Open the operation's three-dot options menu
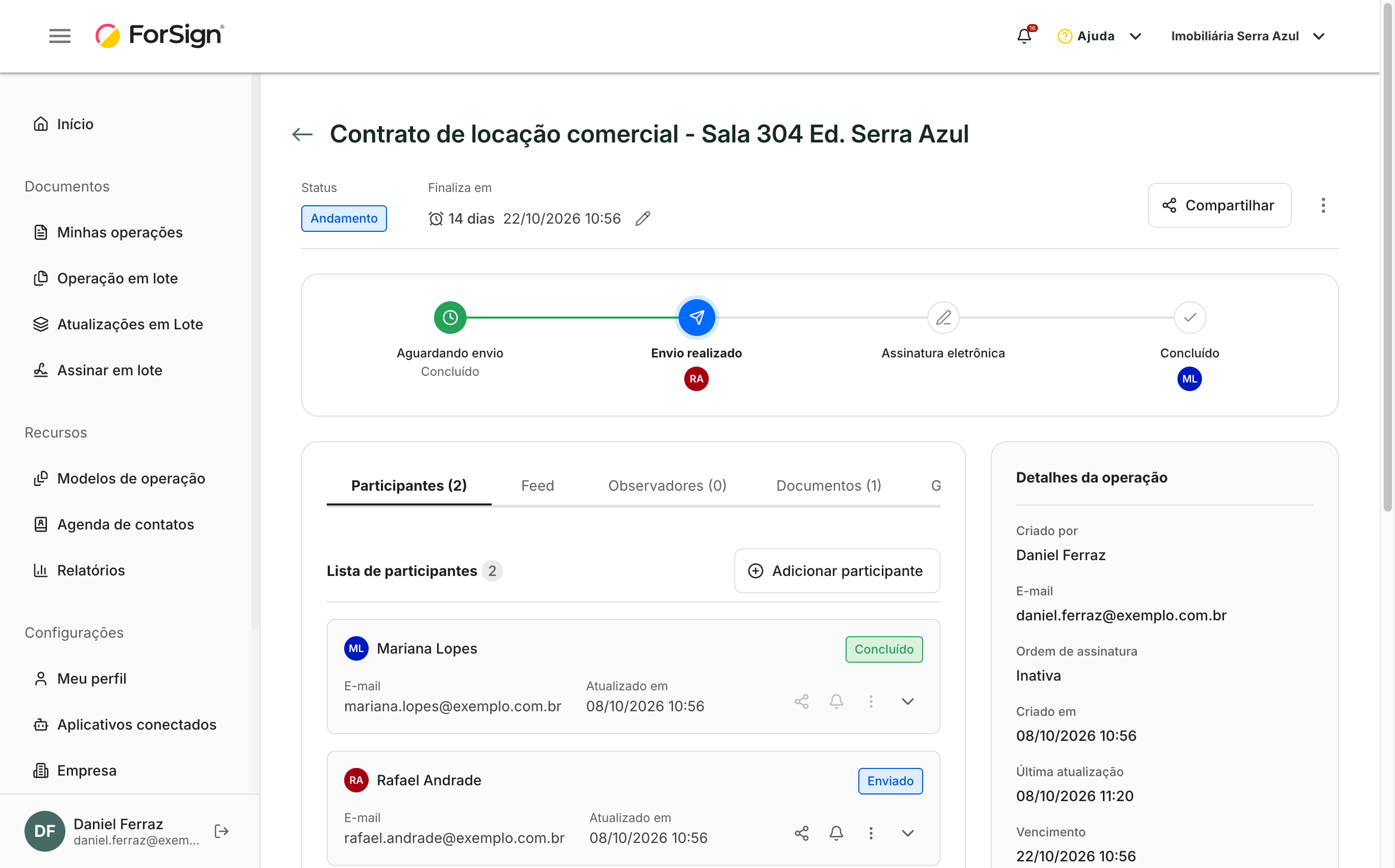This screenshot has height=868, width=1395. tap(1323, 206)
